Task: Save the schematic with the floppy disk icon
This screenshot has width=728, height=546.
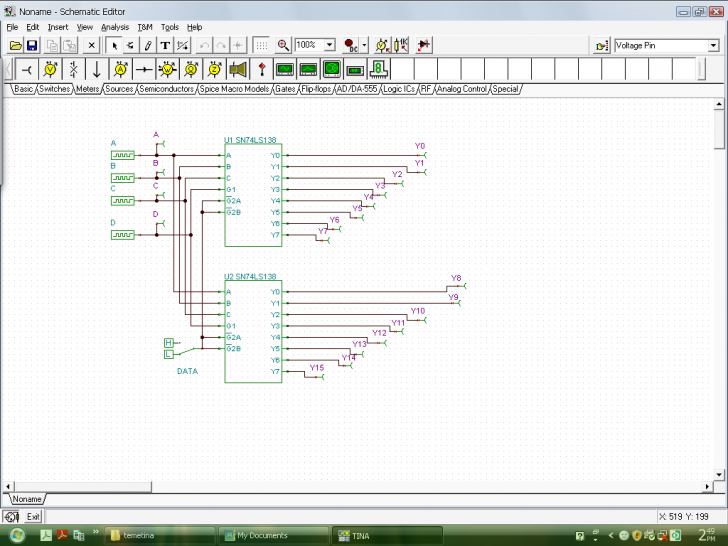Action: (32, 46)
